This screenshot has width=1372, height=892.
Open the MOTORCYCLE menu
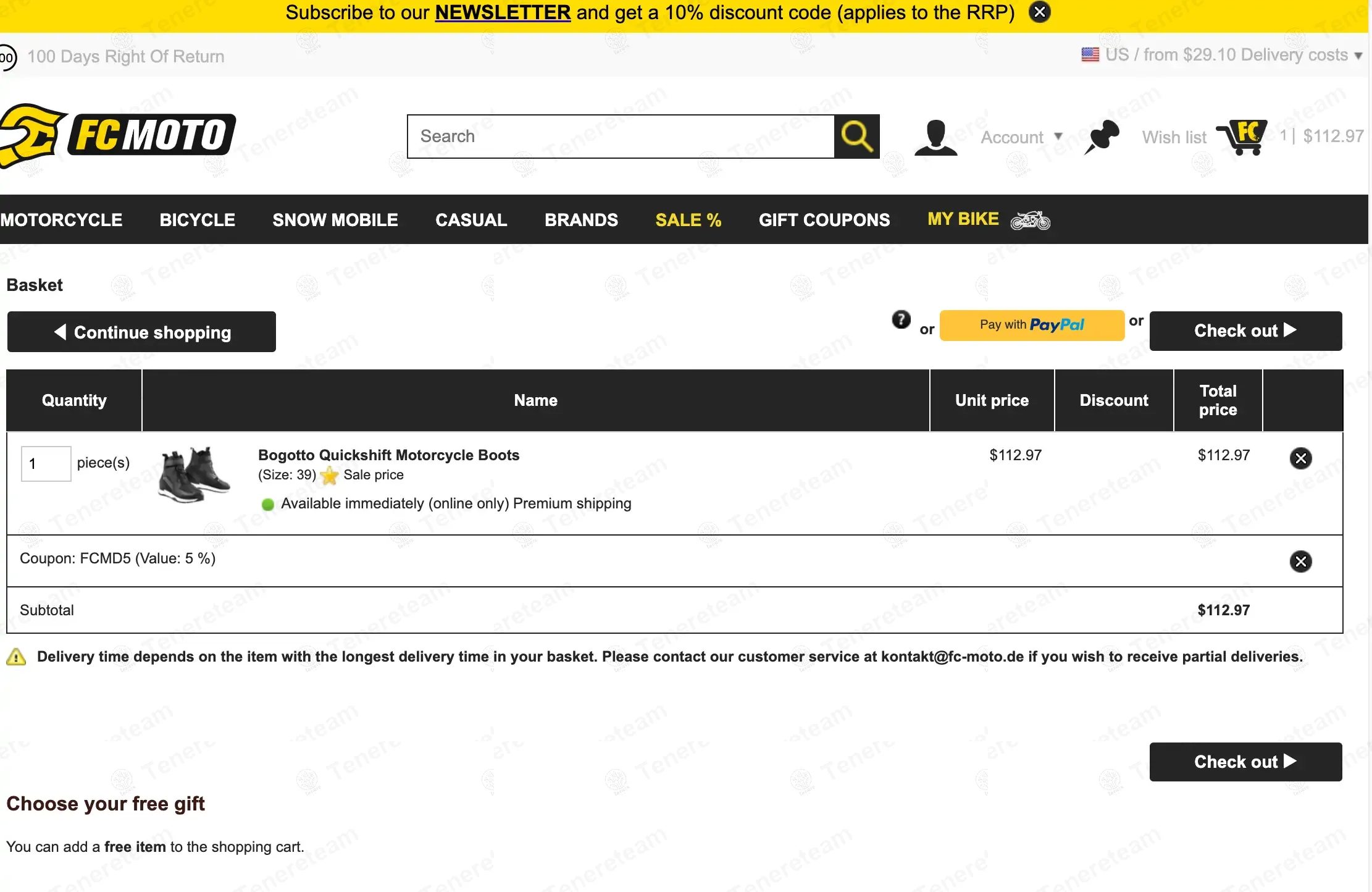click(61, 220)
